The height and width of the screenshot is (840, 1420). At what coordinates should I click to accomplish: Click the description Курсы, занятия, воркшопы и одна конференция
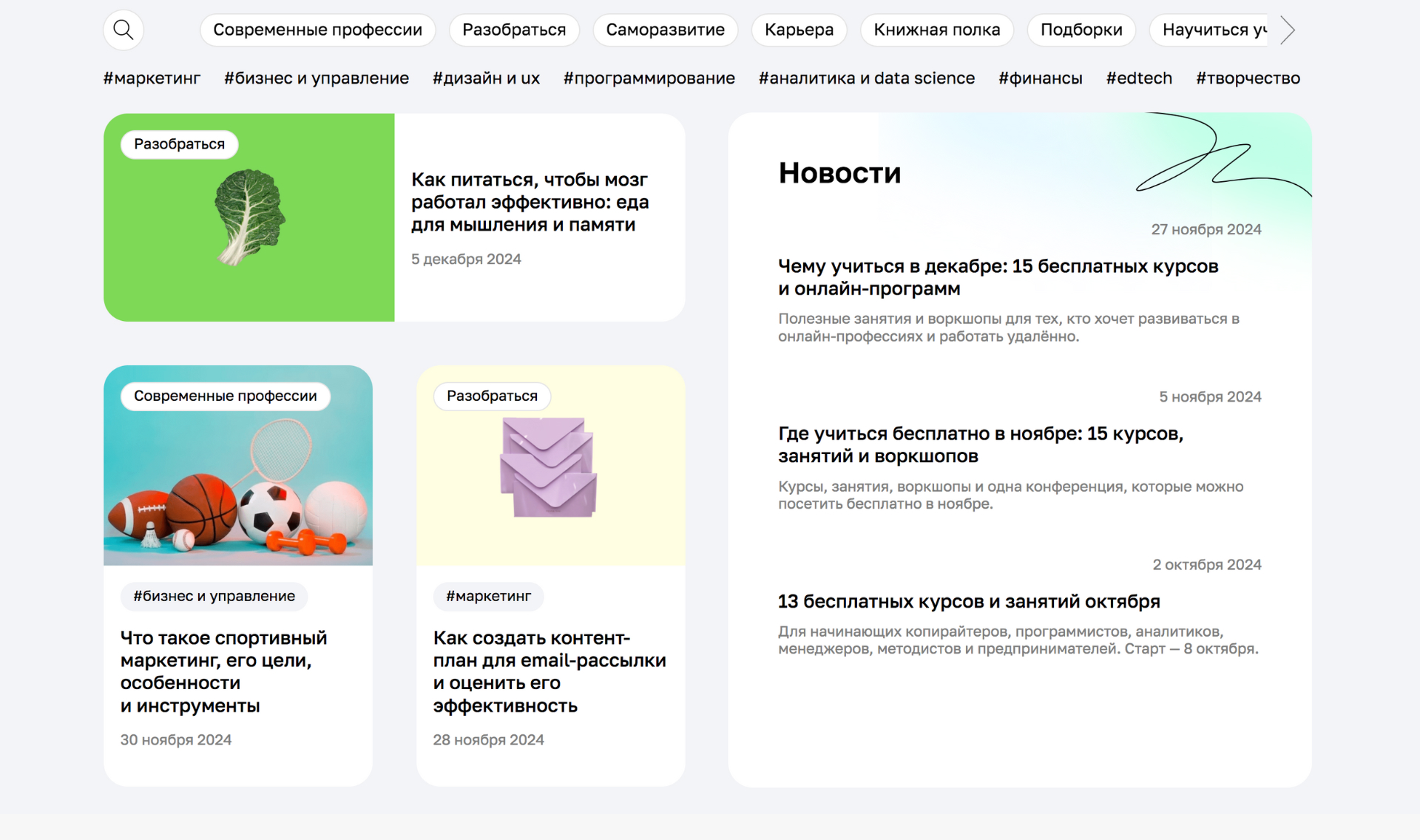1011,495
